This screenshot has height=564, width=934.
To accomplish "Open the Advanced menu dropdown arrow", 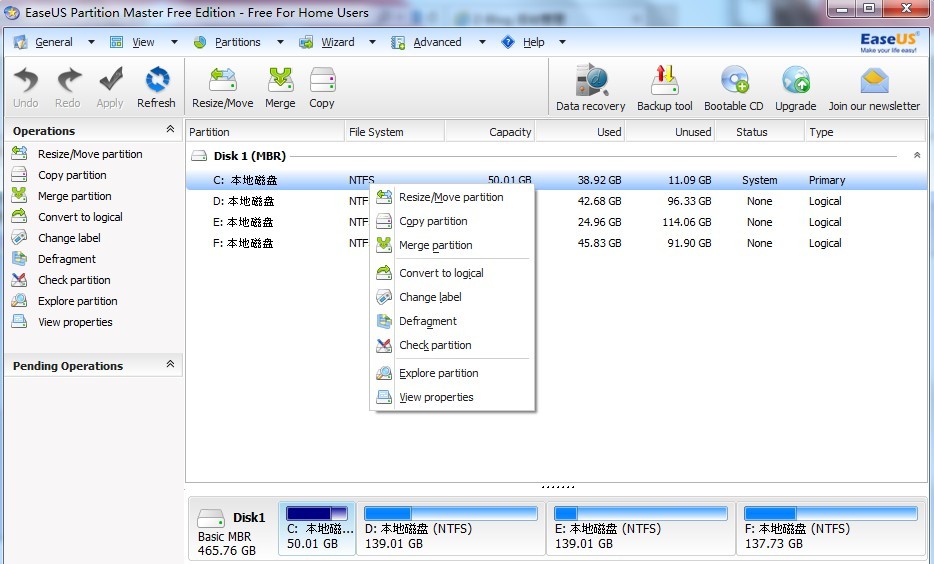I will point(482,42).
